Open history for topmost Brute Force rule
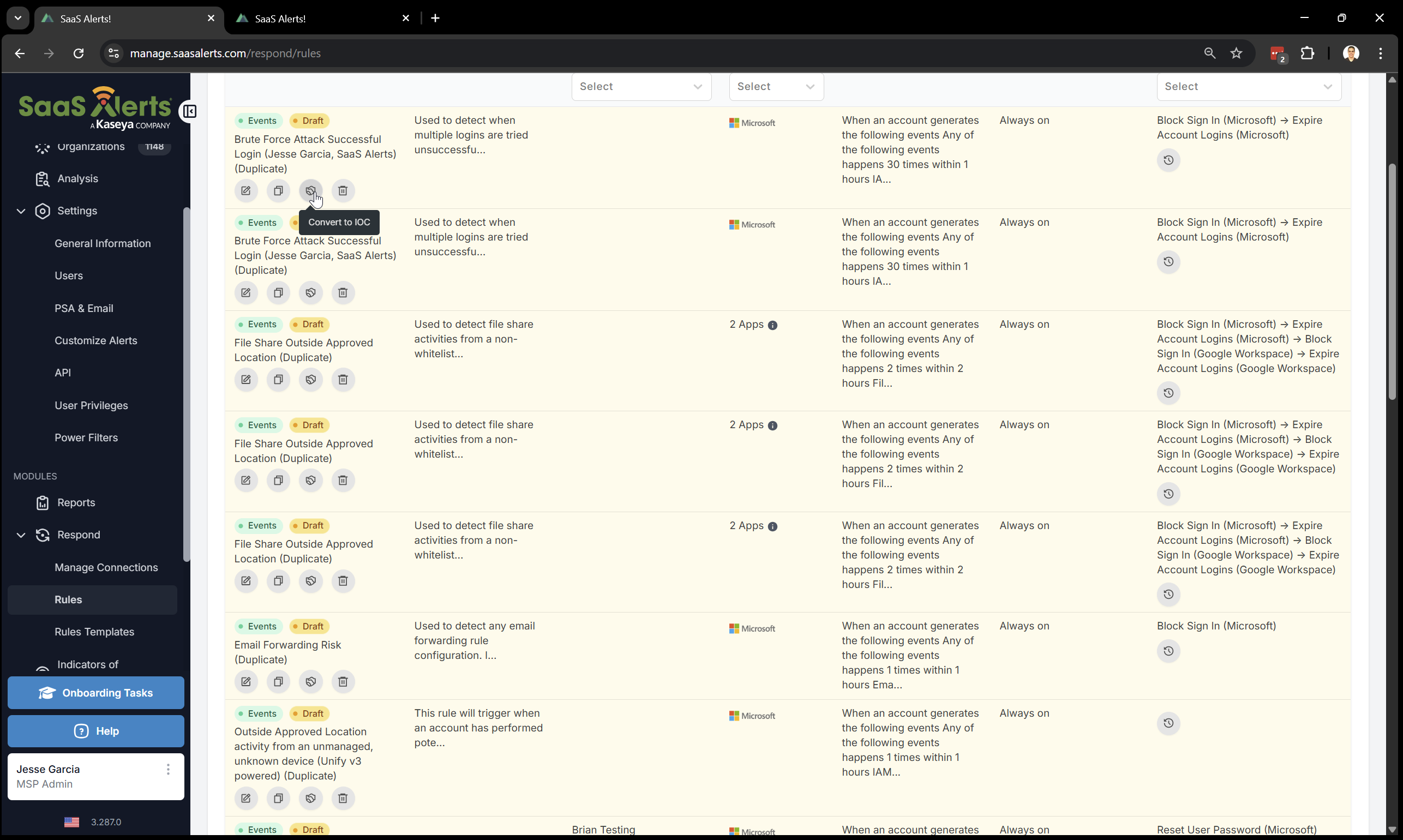Viewport: 1403px width, 840px height. [x=1168, y=160]
